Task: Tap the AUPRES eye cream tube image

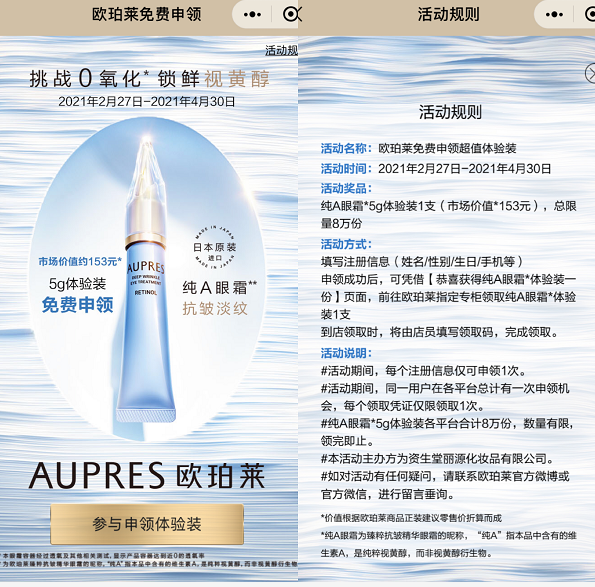Action: point(146,281)
